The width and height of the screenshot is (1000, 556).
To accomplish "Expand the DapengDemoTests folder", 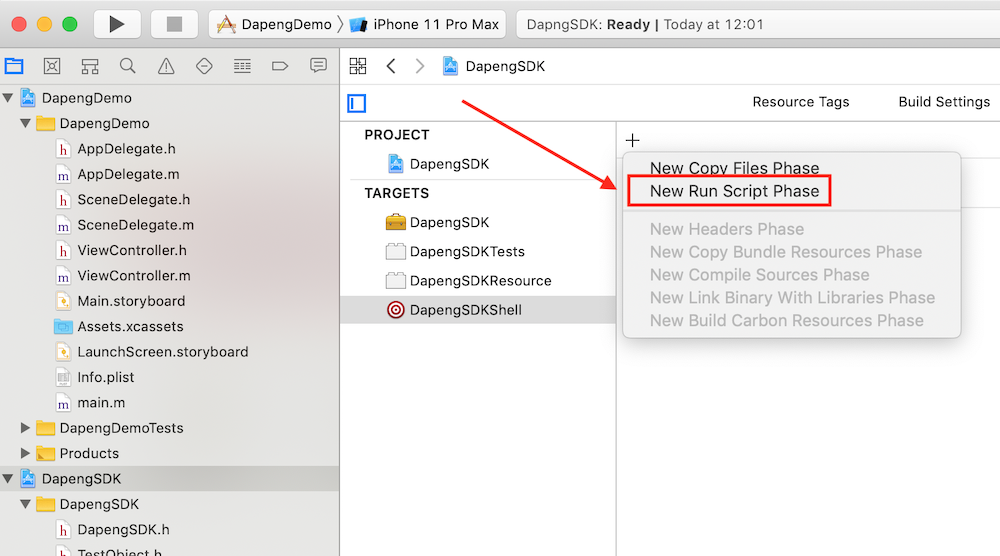I will (x=26, y=428).
